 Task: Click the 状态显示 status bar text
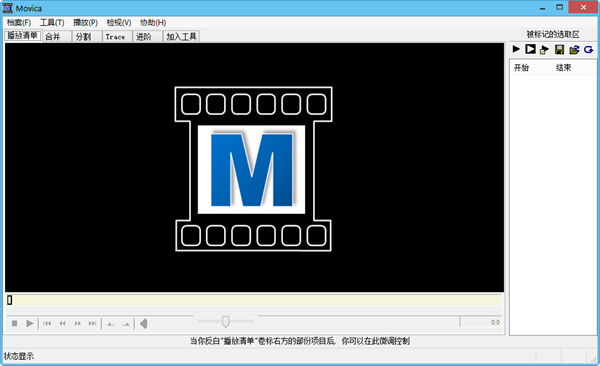(19, 356)
